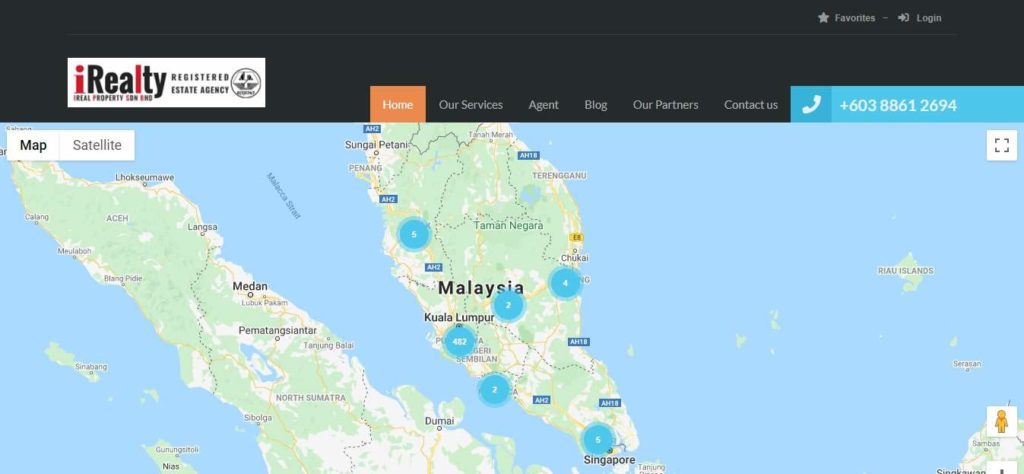The image size is (1024, 474).
Task: Click the Malaysia country label
Action: 481,287
